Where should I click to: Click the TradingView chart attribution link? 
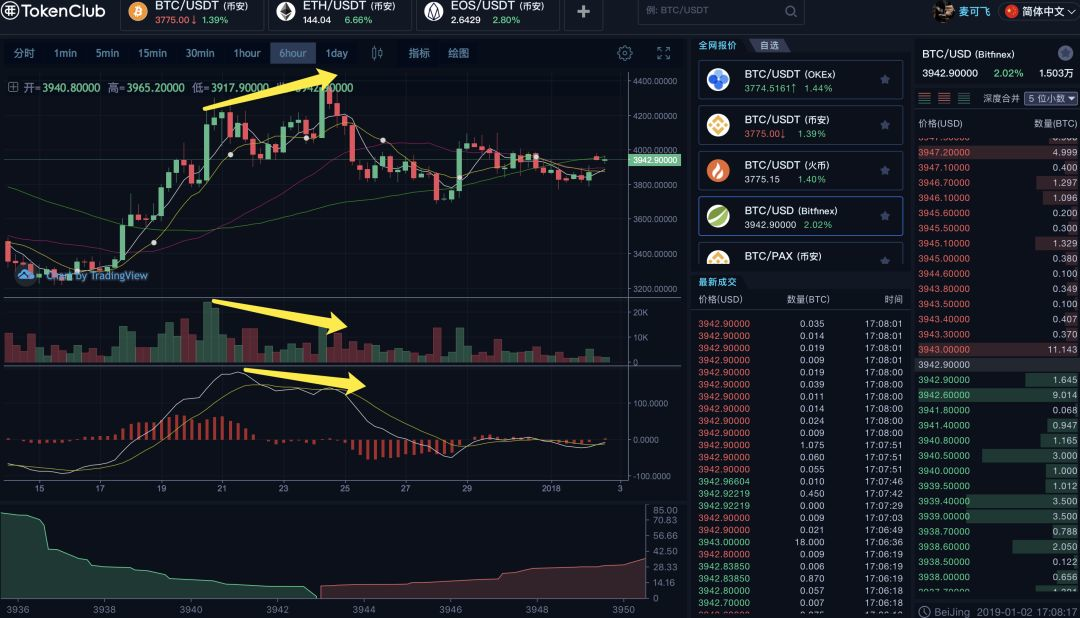point(97,276)
